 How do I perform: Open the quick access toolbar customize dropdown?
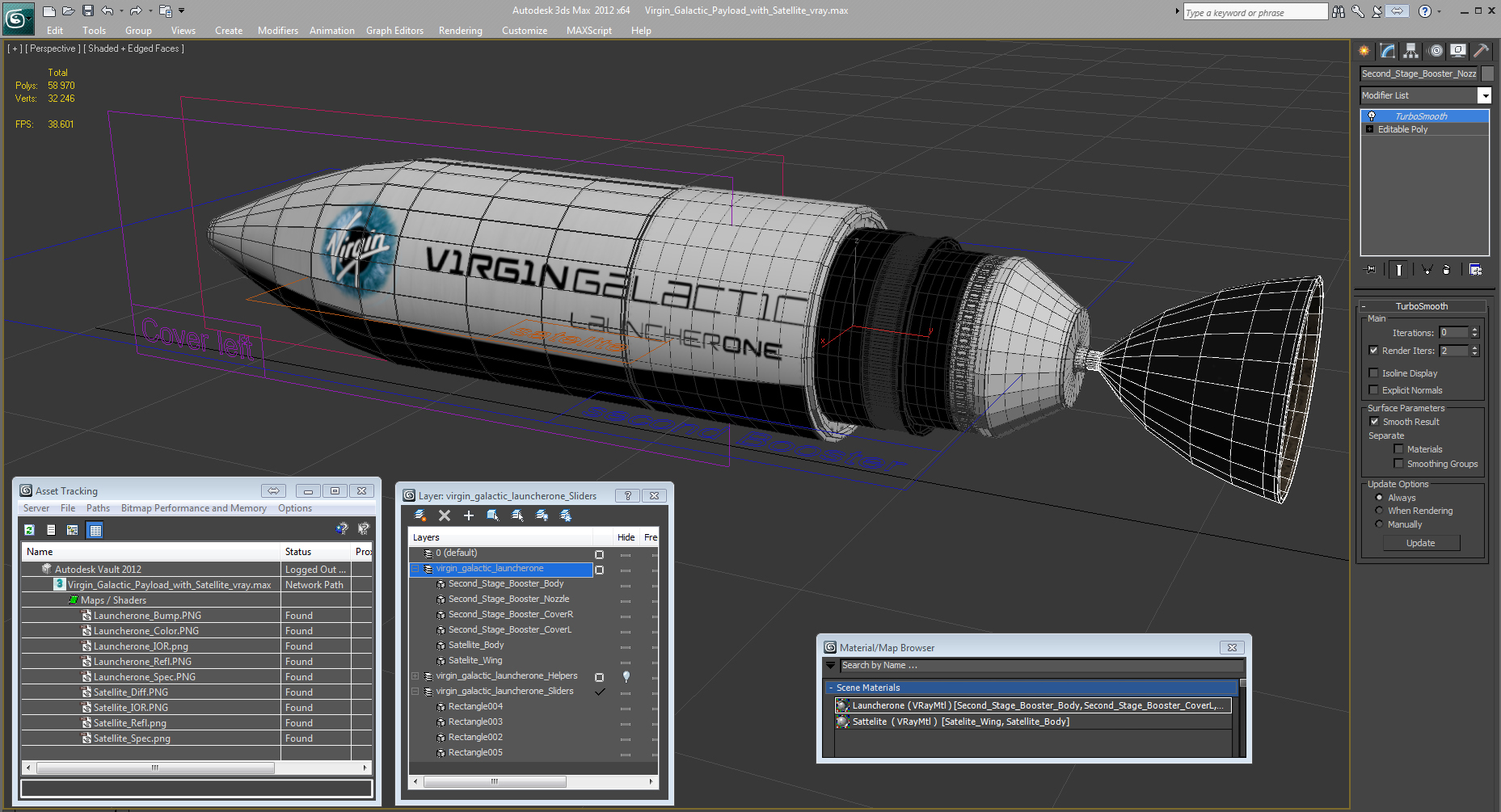(x=182, y=11)
